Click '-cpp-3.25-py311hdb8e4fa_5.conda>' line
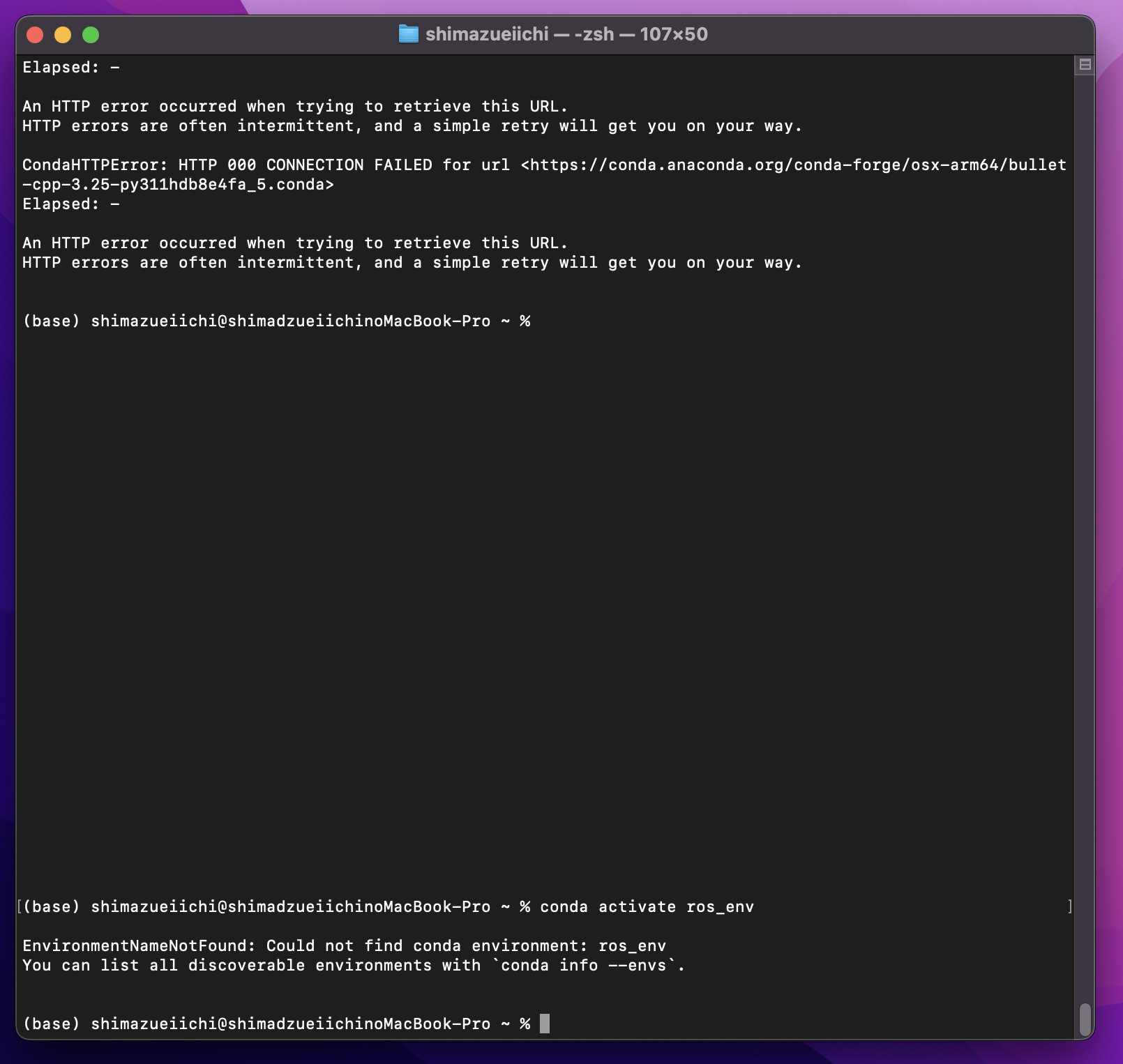 tap(179, 184)
